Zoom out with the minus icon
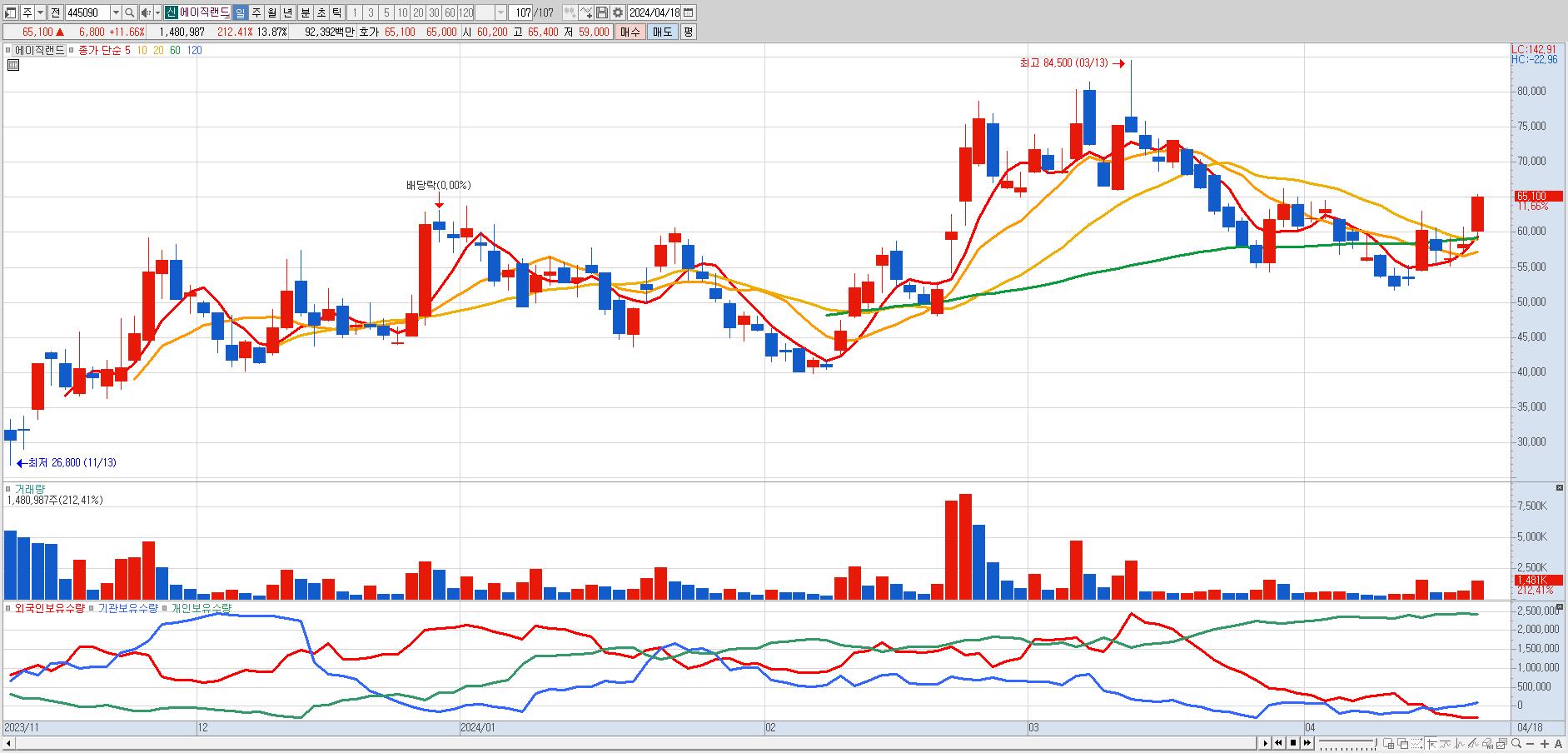Screen dimensions: 1568x753 point(1531,744)
